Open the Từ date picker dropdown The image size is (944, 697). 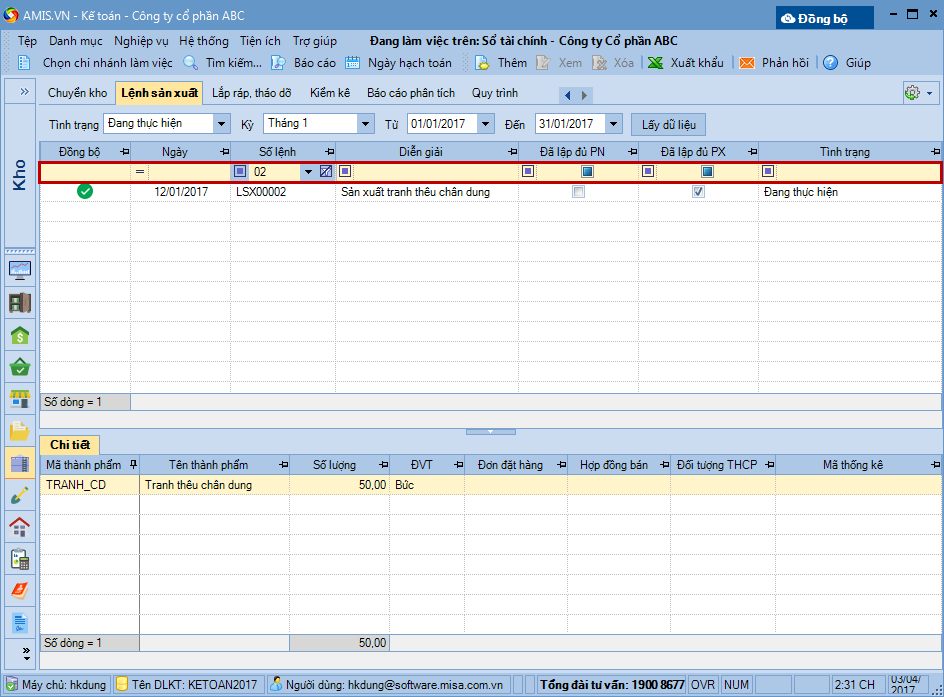486,124
